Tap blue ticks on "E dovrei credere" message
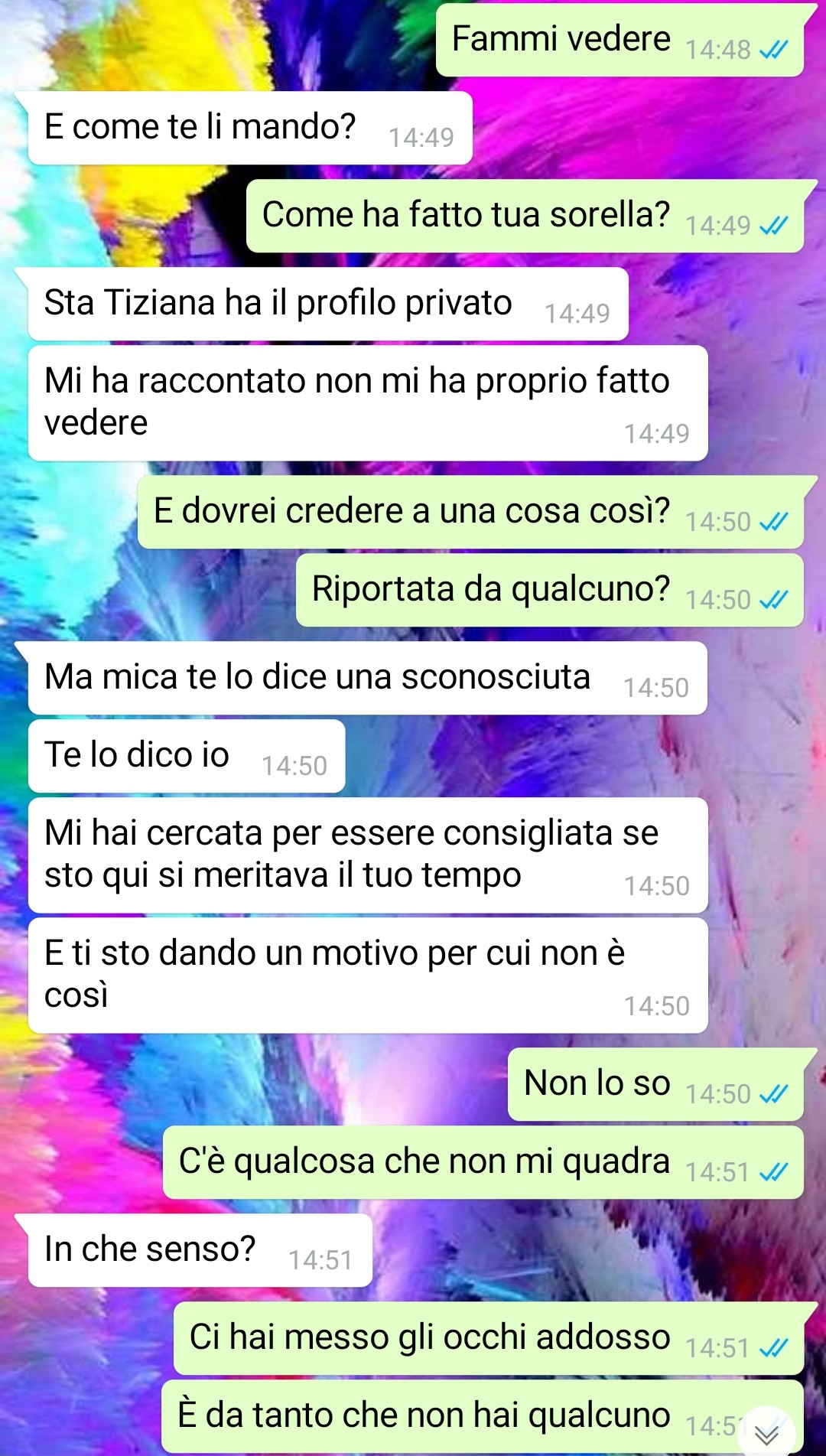 pos(773,523)
